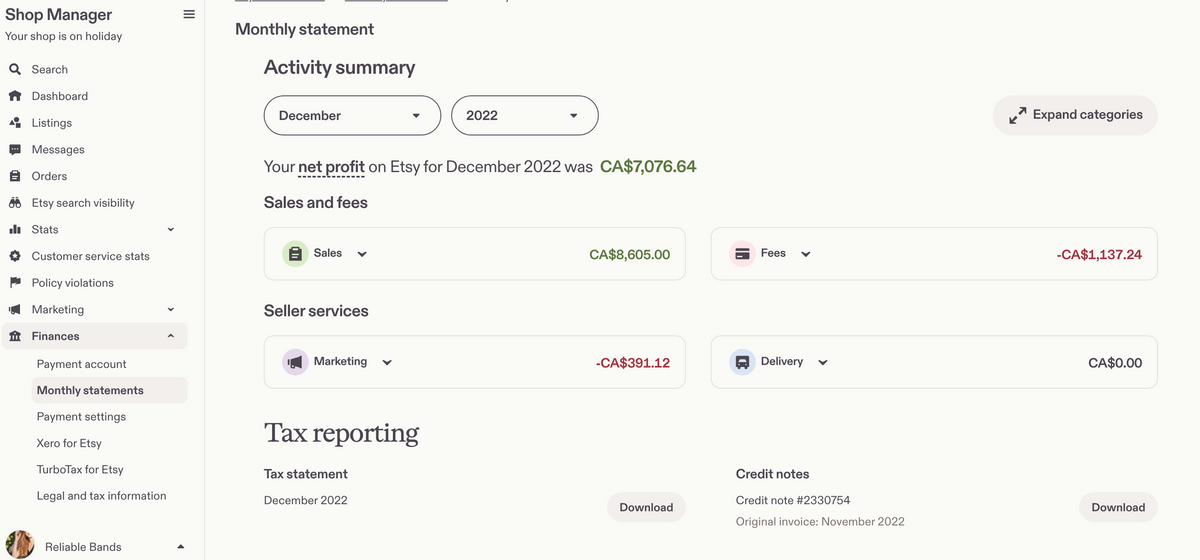This screenshot has height=560, width=1200.
Task: Open Xero for Etsy
Action: click(x=69, y=443)
